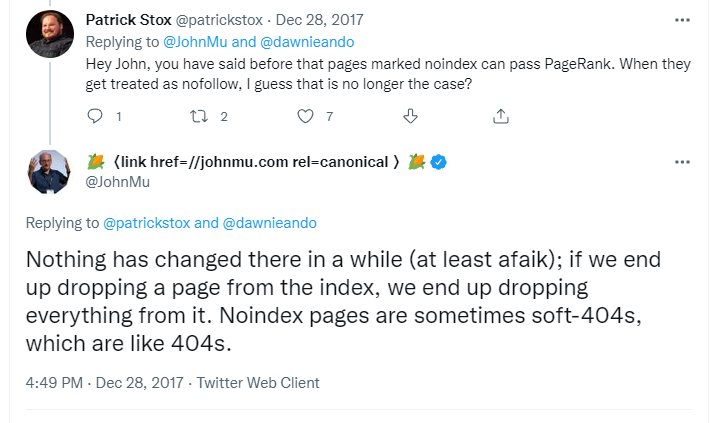
Task: Open the more options menu on Patrick's tweet
Action: tap(682, 20)
